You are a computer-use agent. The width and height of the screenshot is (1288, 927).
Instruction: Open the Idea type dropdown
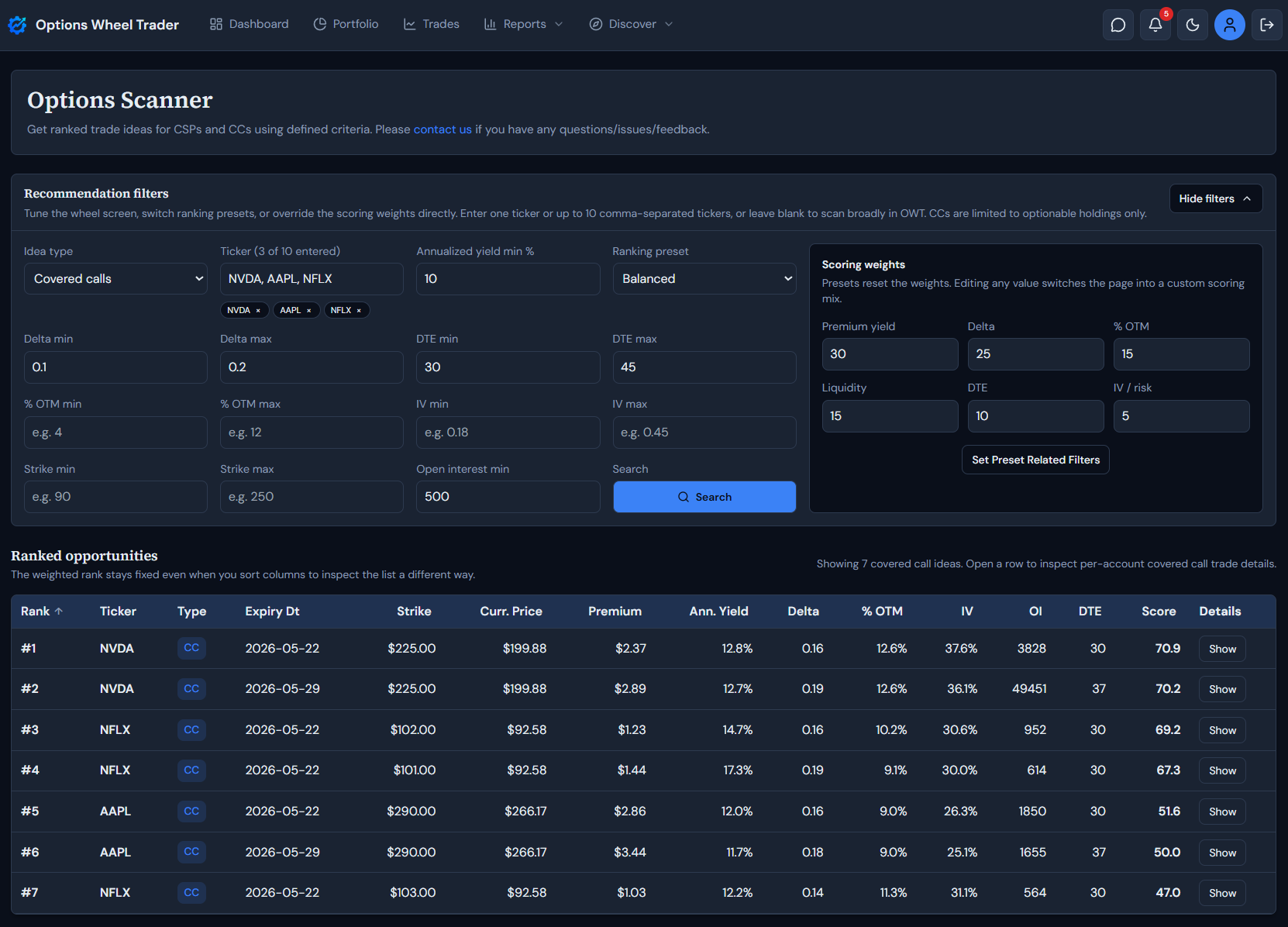tap(115, 279)
